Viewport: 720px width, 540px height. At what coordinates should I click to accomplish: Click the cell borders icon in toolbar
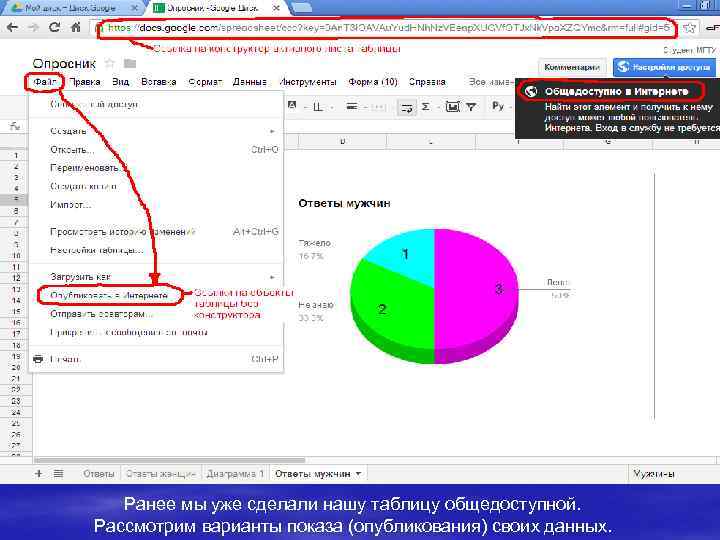tap(317, 107)
